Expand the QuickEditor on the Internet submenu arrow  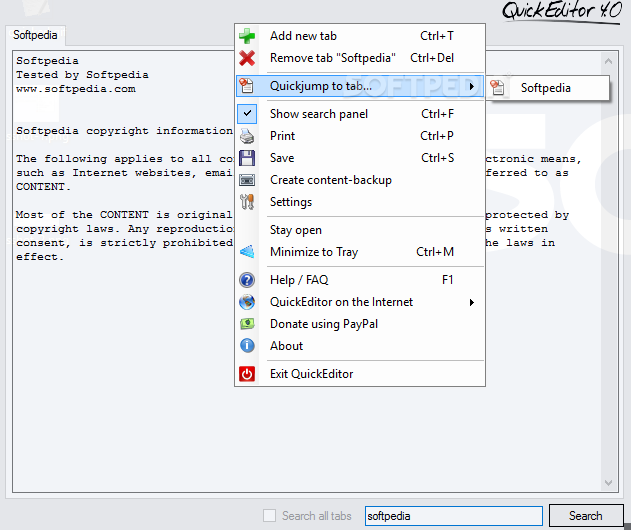(472, 302)
